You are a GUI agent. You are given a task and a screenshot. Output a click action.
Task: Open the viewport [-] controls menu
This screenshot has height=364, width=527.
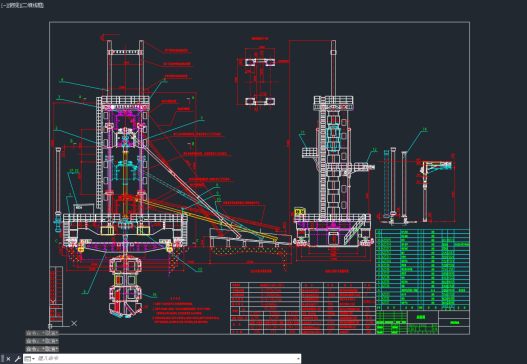[x=4, y=5]
